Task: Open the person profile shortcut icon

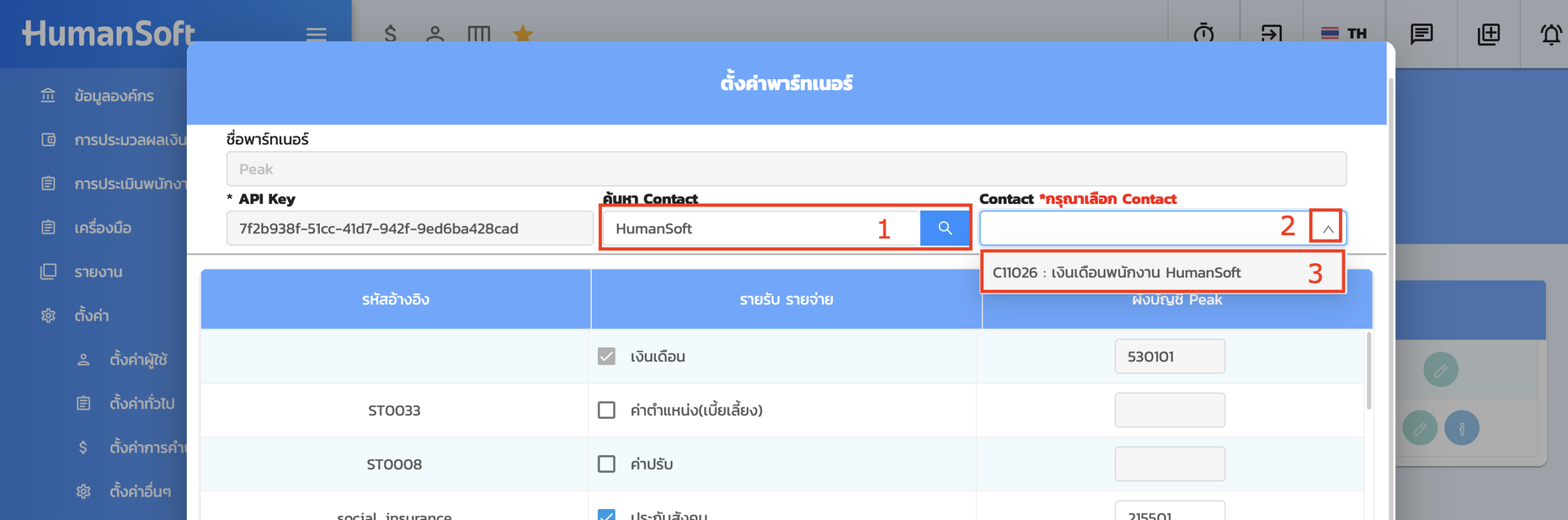Action: tap(435, 34)
